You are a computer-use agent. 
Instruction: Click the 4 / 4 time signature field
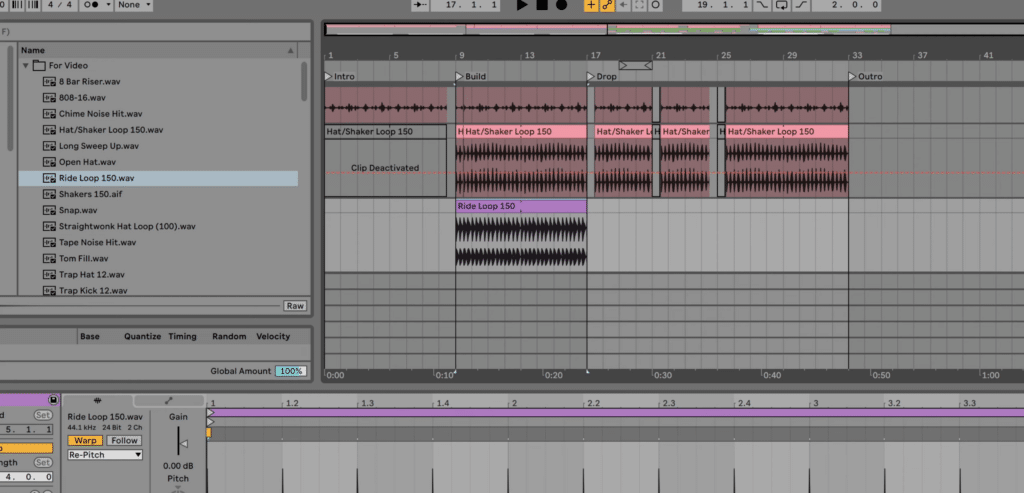(59, 5)
